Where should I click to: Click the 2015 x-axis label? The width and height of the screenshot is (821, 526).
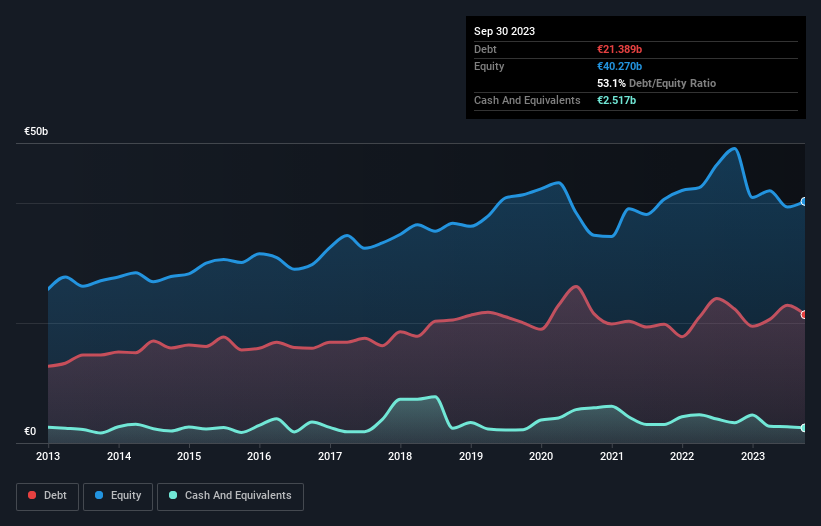[x=189, y=456]
